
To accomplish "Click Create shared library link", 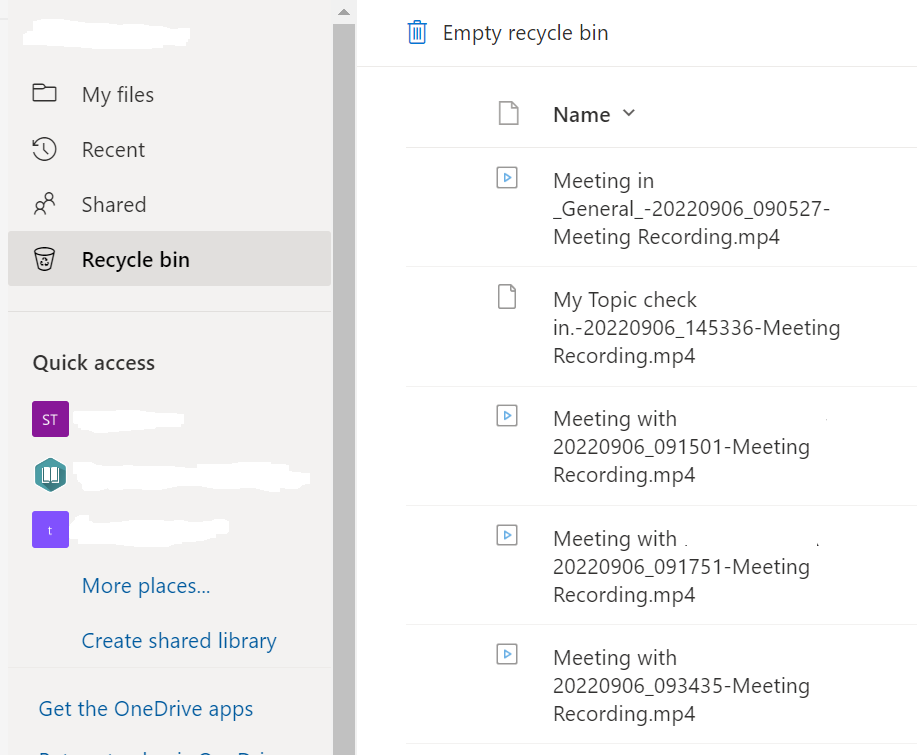I will coord(179,641).
